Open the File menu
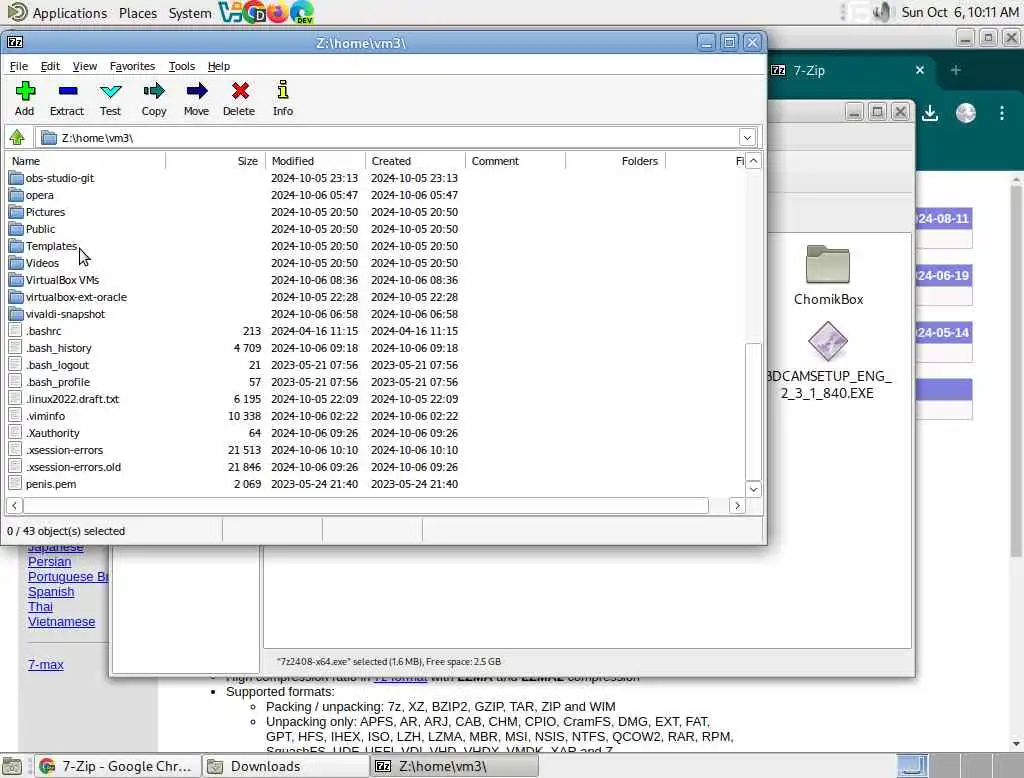 18,66
